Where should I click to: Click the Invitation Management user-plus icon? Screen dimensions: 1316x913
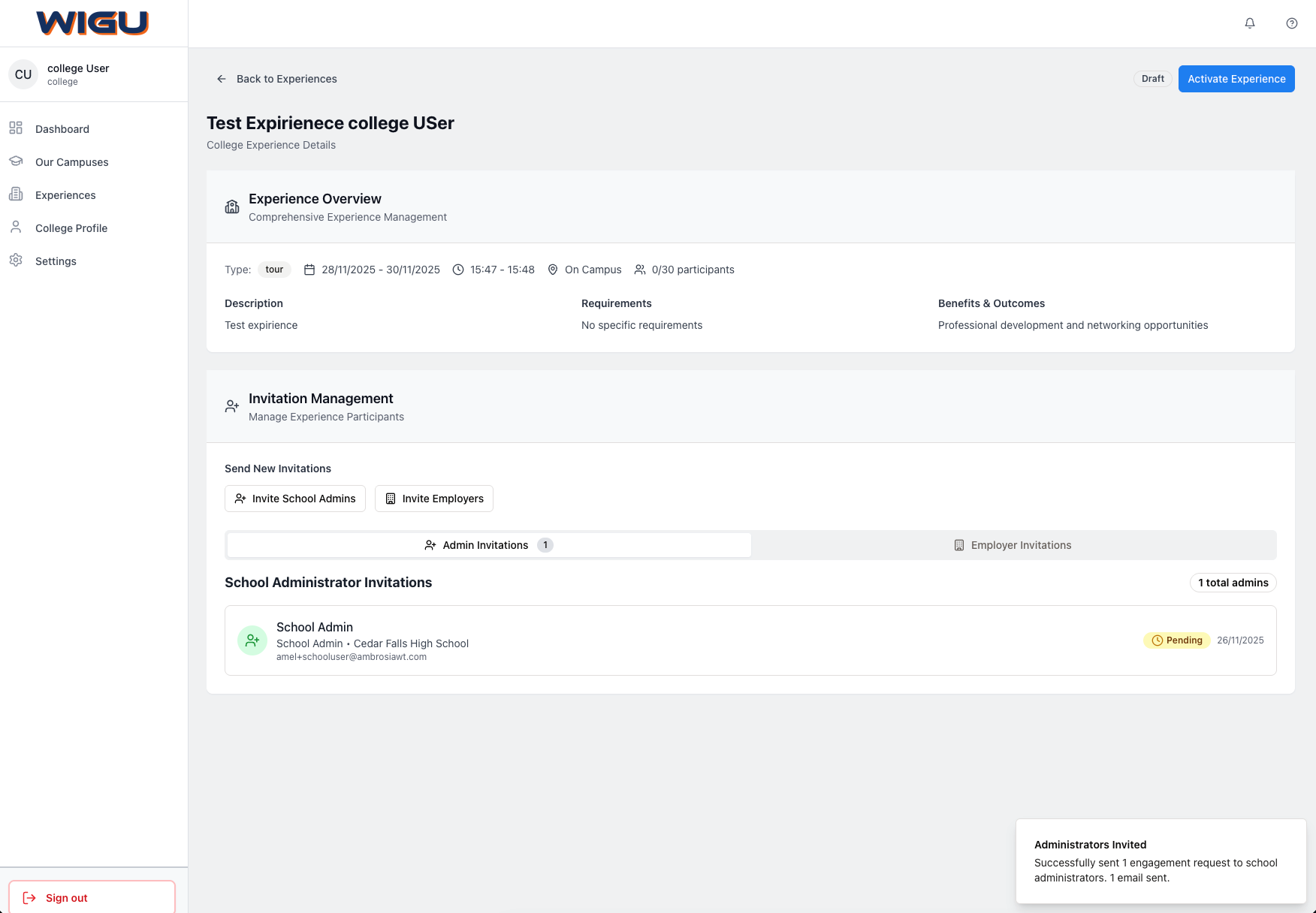232,406
